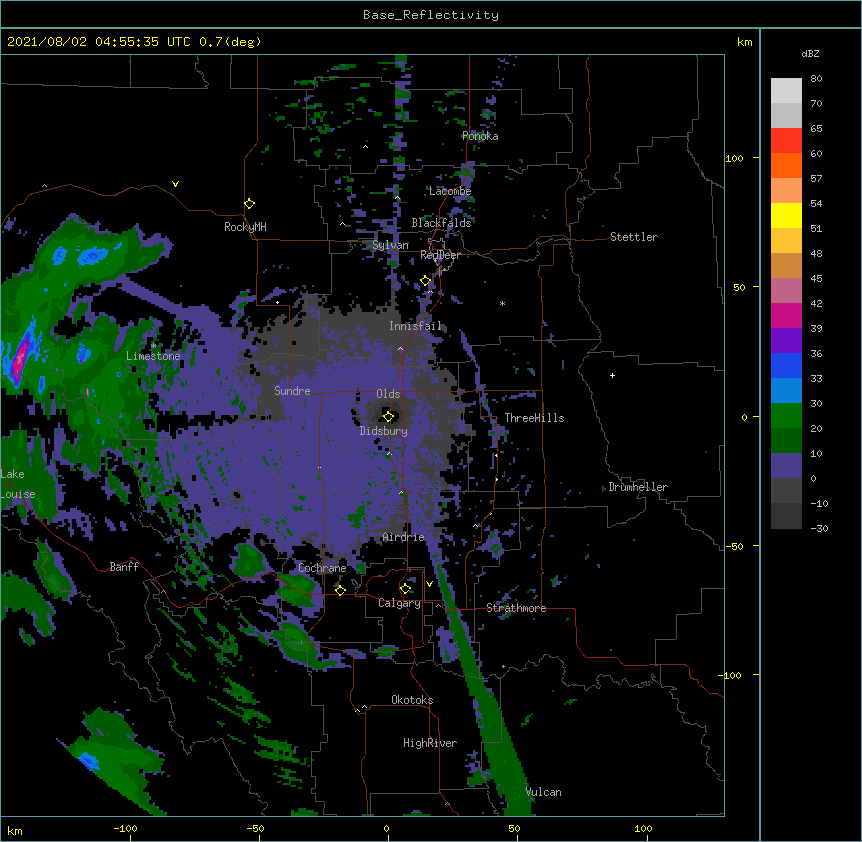Click the yellow diamond marker near RockyMH
The width and height of the screenshot is (862, 842).
[250, 204]
